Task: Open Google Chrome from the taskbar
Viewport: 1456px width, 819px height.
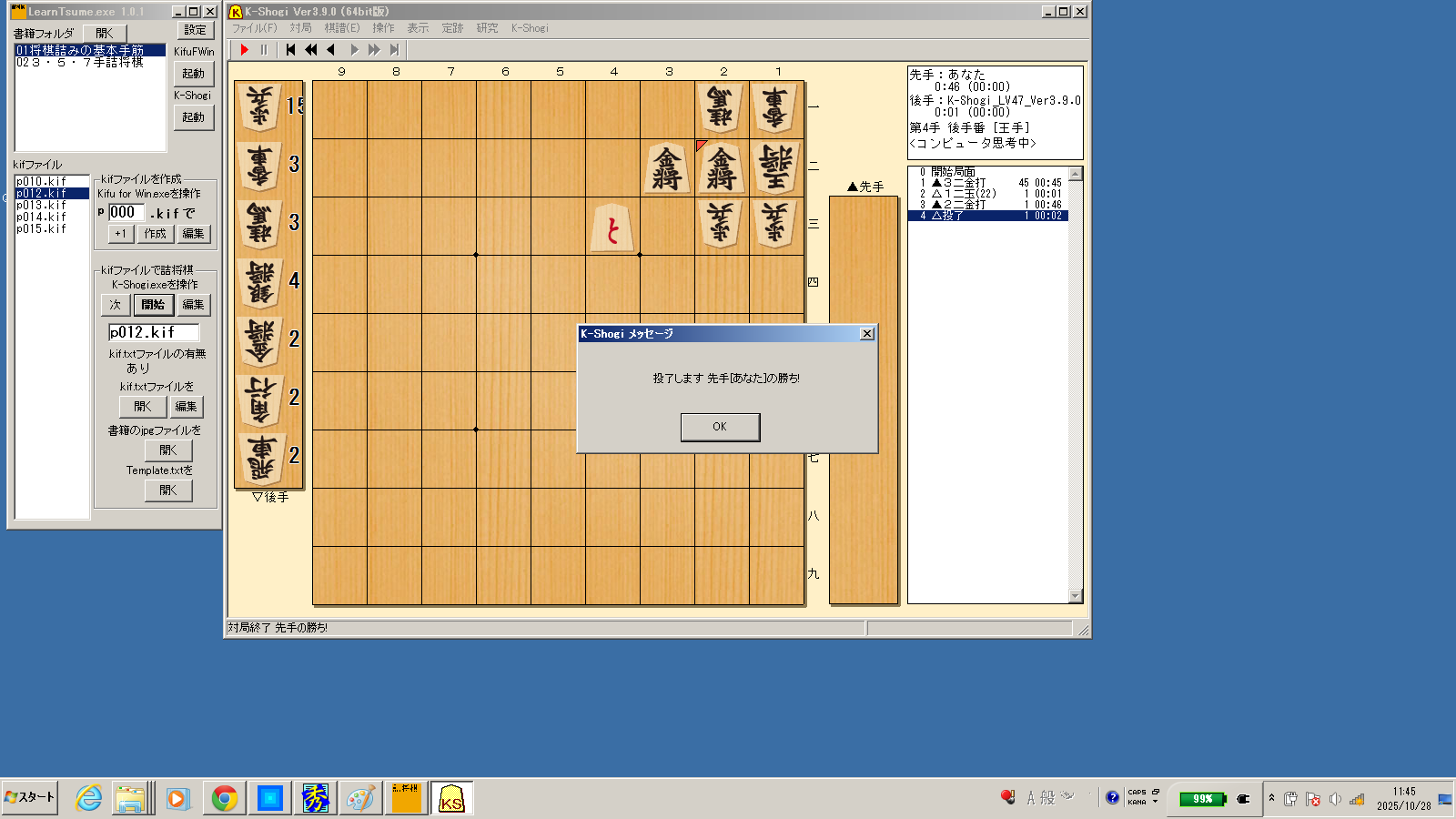Action: [224, 799]
